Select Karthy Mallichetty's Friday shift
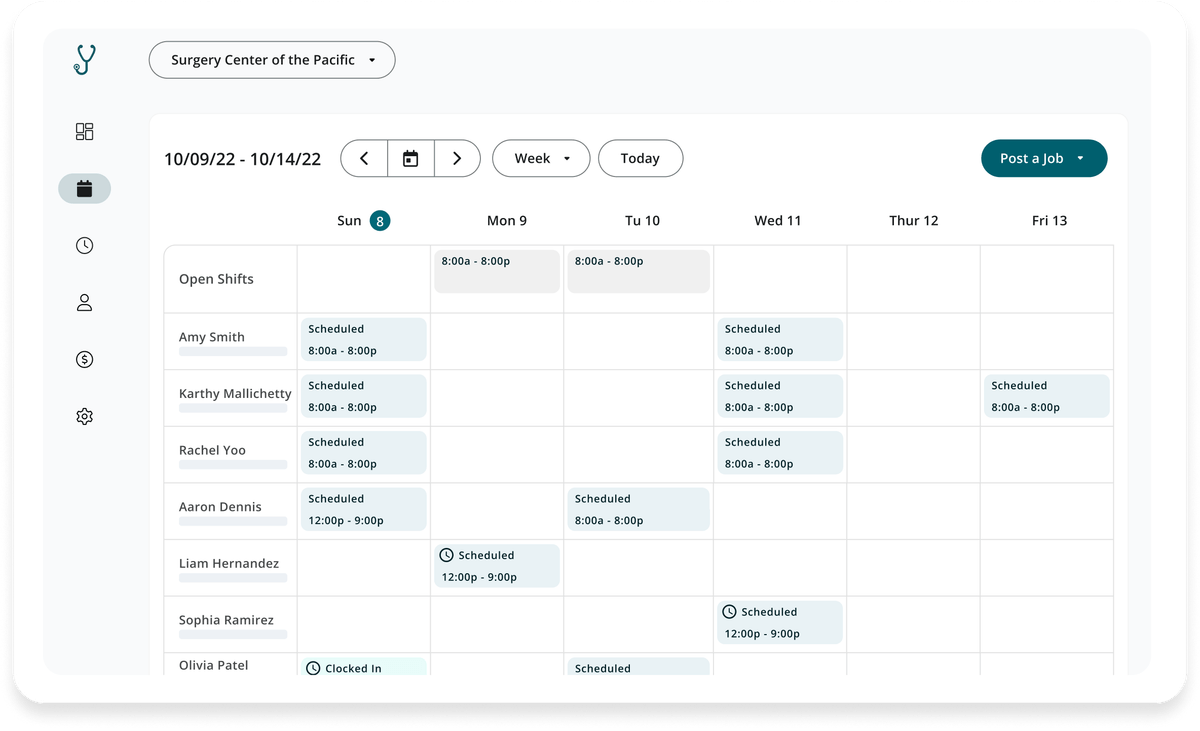The width and height of the screenshot is (1200, 731). pyautogui.click(x=1046, y=396)
